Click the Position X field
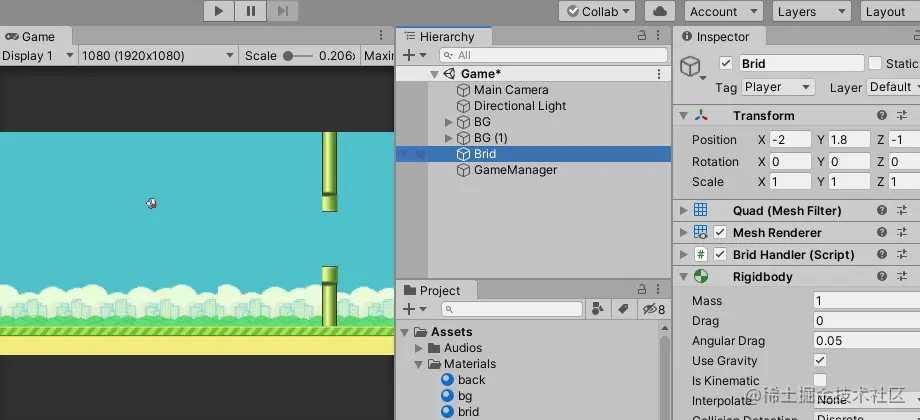This screenshot has height=420, width=920. point(790,140)
